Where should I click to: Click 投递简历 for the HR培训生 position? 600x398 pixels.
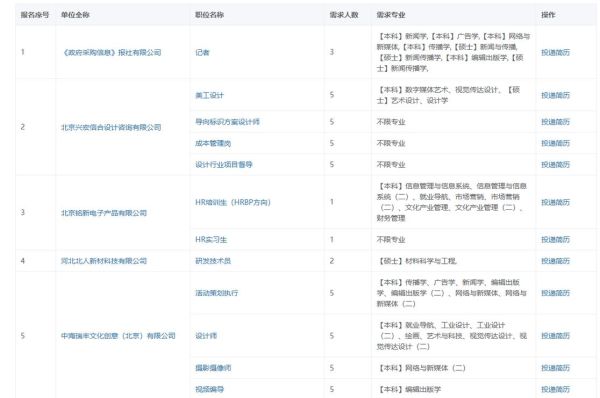pos(555,202)
